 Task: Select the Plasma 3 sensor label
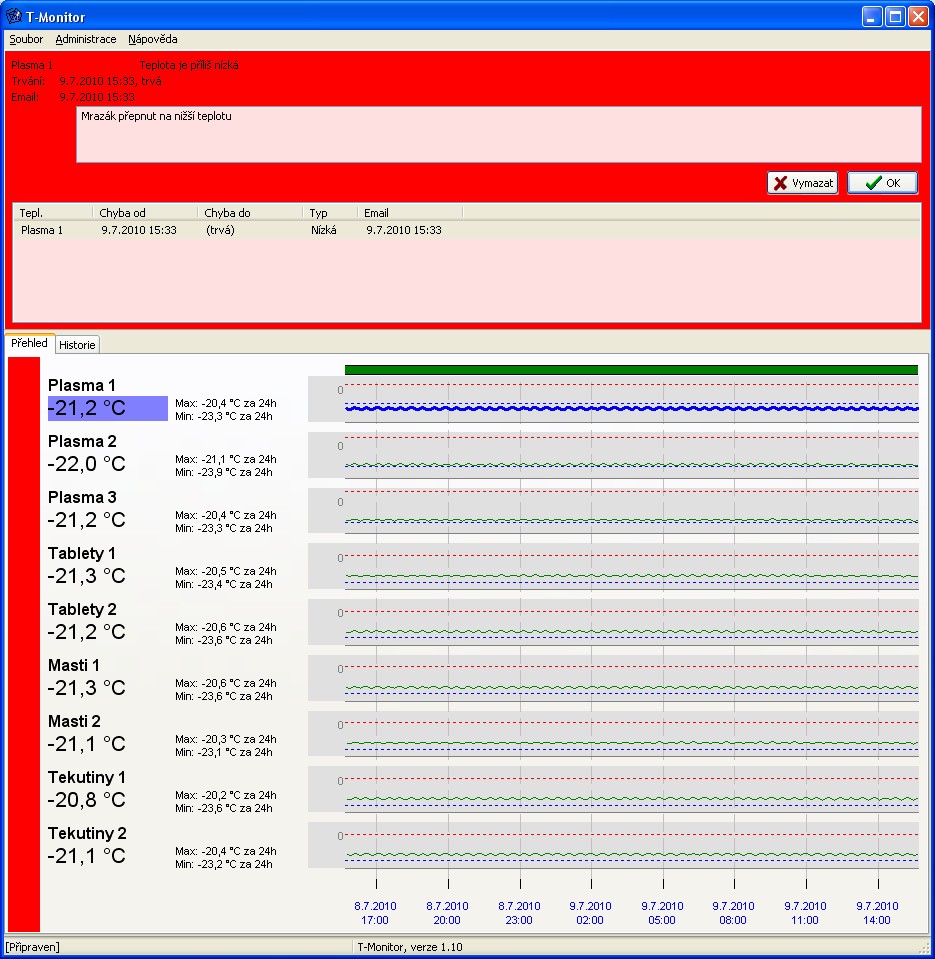(82, 497)
